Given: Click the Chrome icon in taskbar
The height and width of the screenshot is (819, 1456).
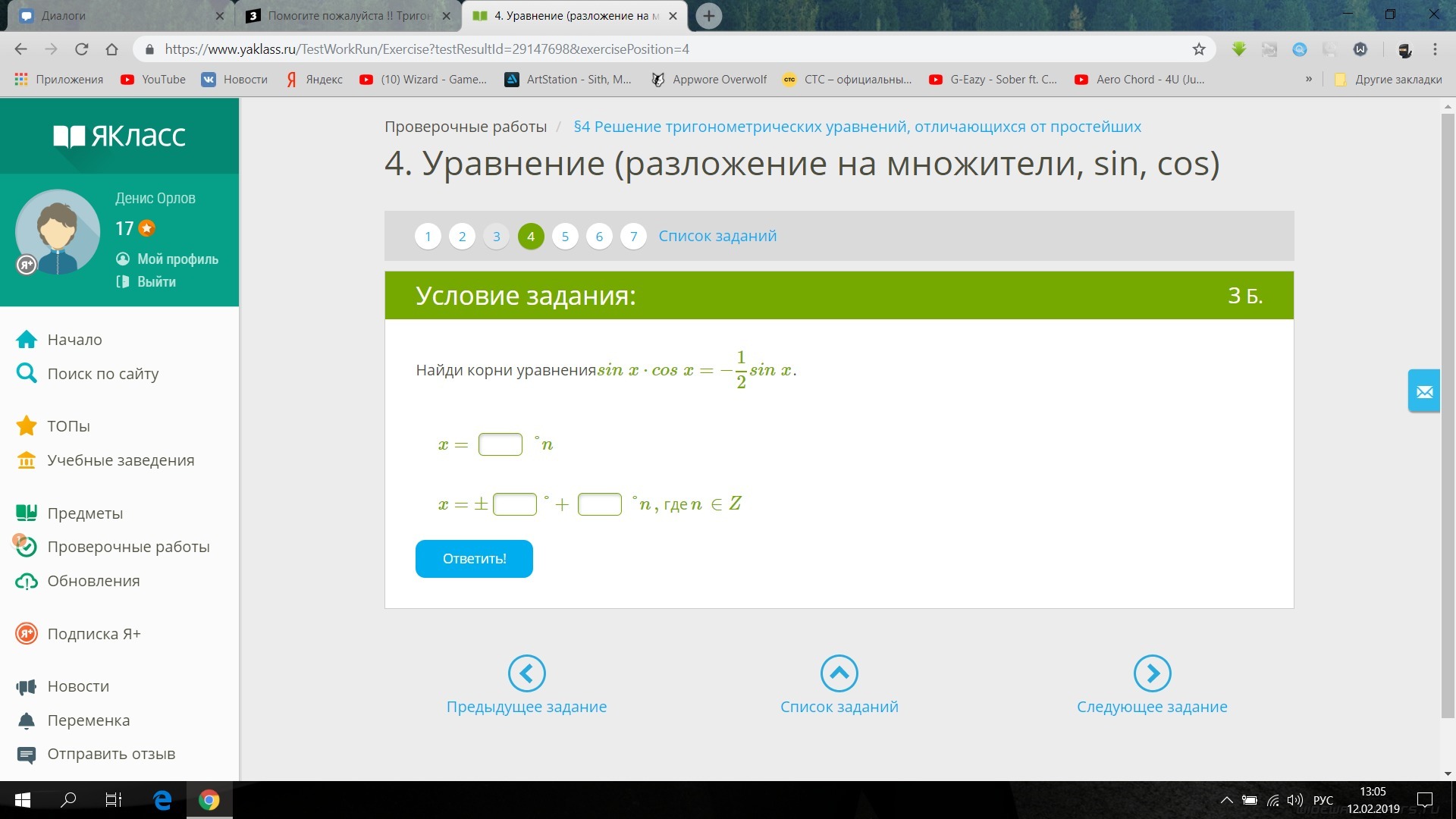Looking at the screenshot, I should point(209,800).
